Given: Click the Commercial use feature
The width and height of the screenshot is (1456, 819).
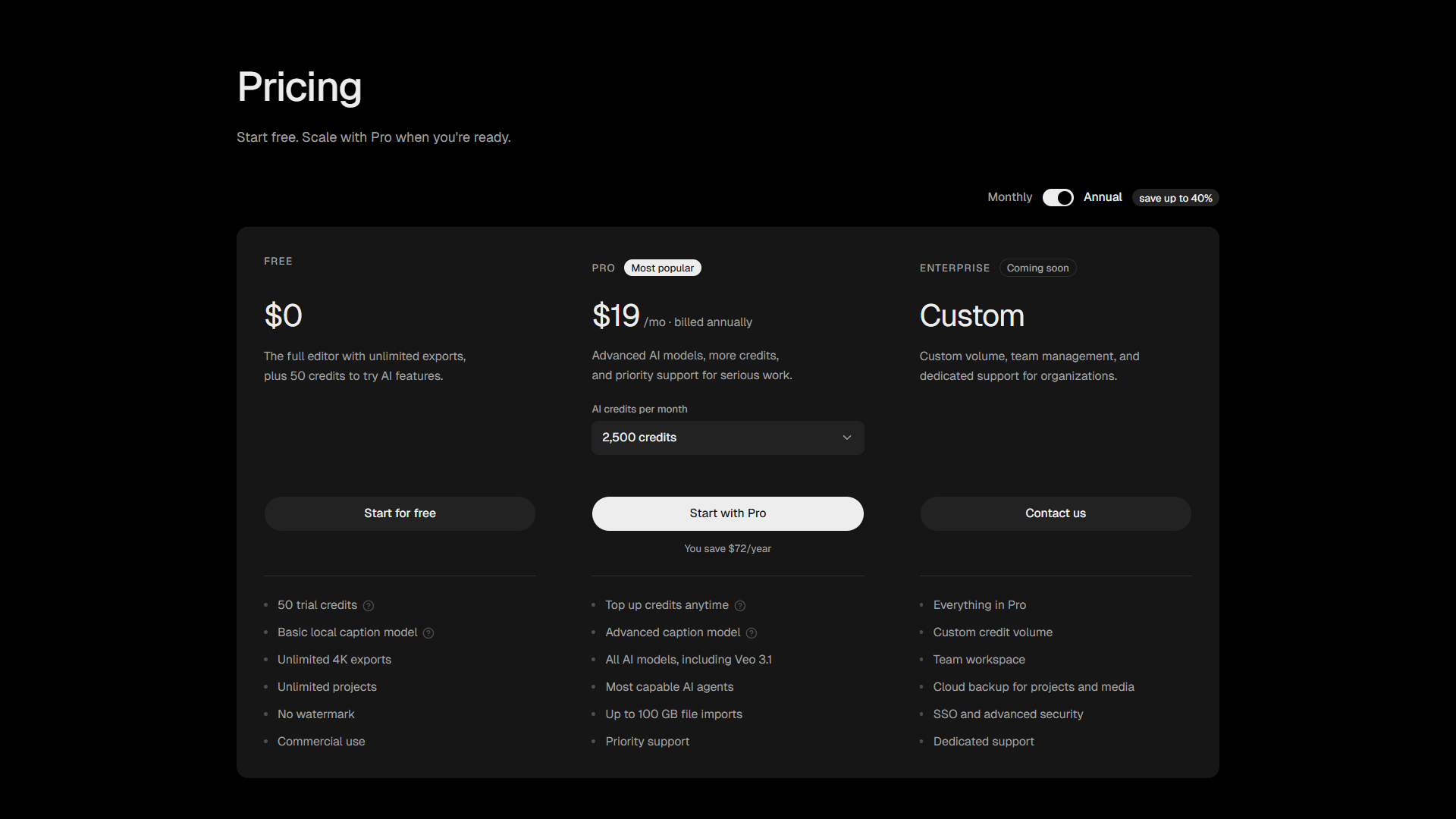Looking at the screenshot, I should pos(321,742).
